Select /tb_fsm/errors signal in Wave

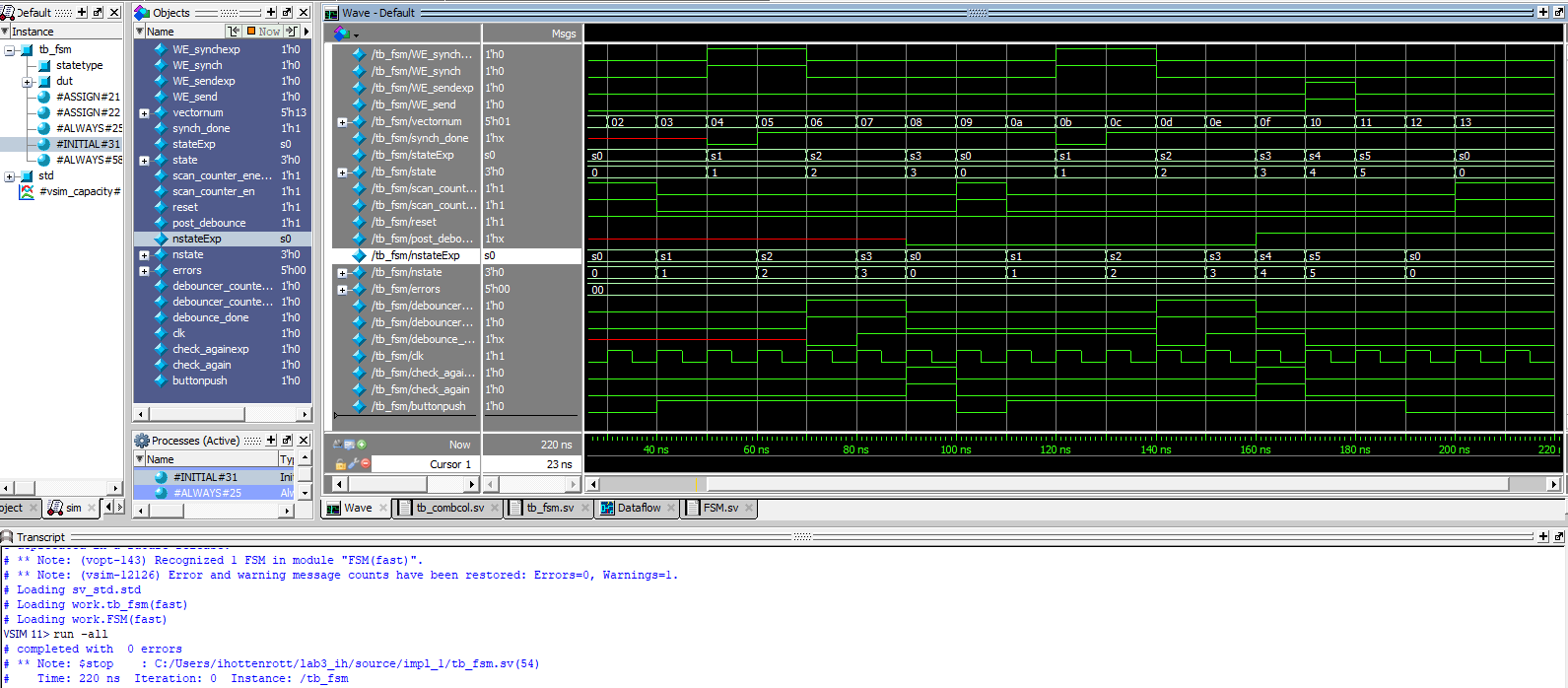[405, 290]
